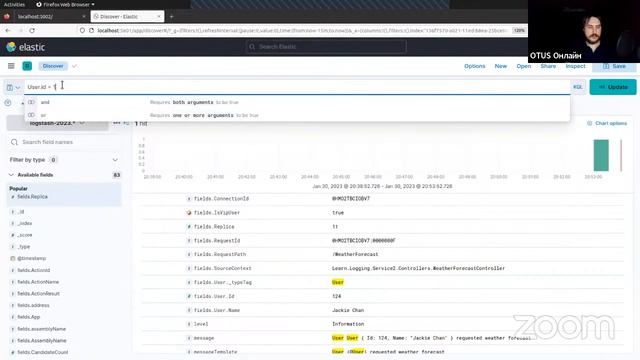Select the _type field in sidebar
640x360 pixels.
[24, 247]
